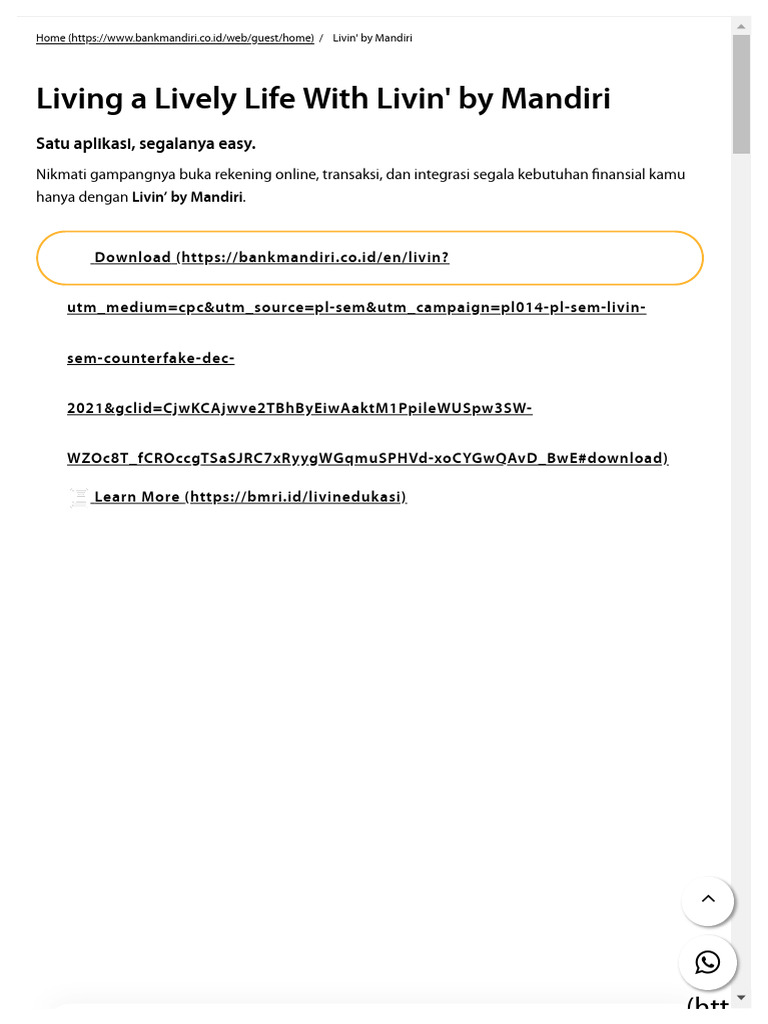
Task: Click the scrollbar up arrow
Action: [741, 27]
